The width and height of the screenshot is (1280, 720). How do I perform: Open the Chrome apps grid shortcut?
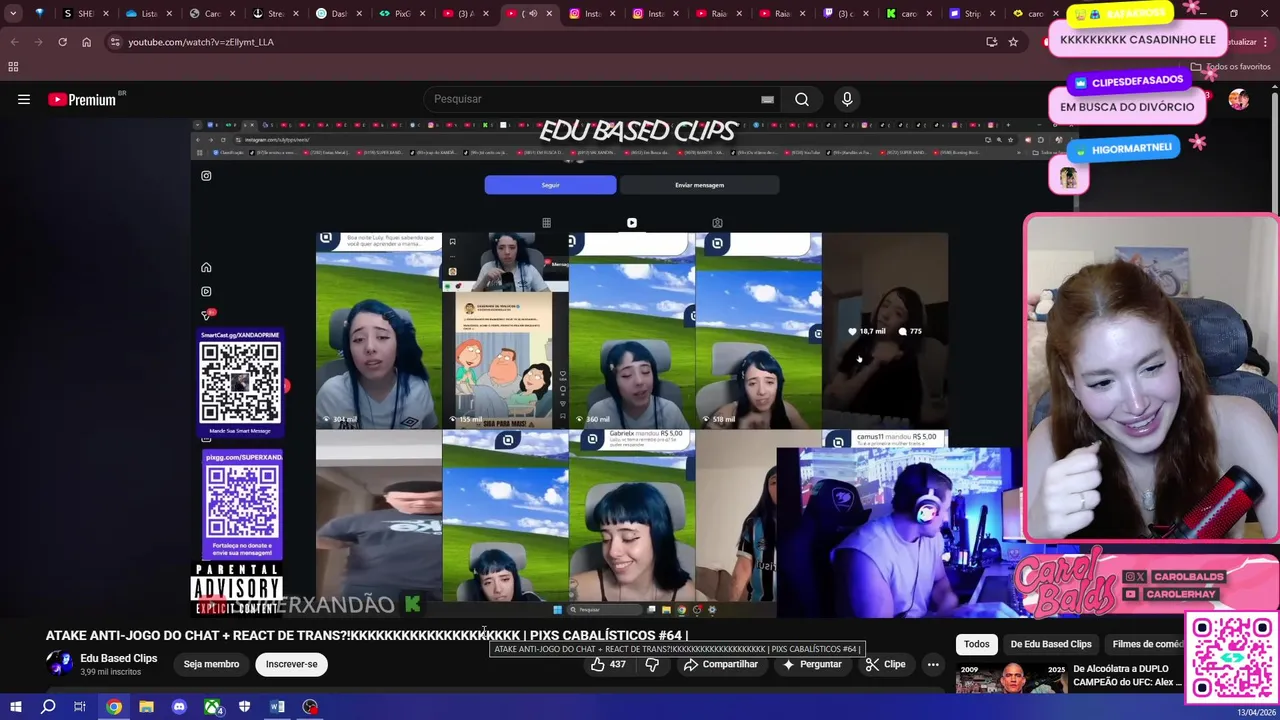[x=13, y=66]
